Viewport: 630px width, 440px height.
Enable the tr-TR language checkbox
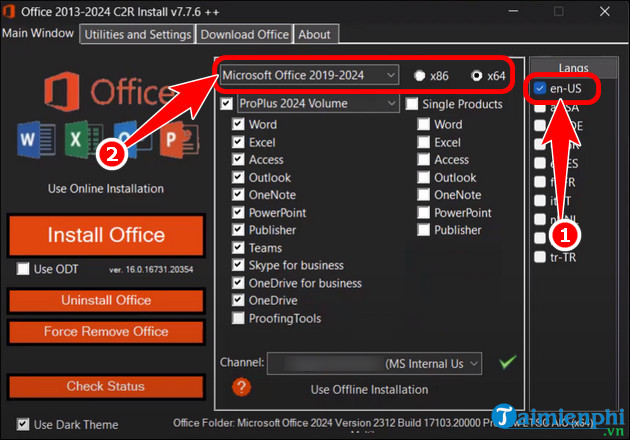coord(540,257)
